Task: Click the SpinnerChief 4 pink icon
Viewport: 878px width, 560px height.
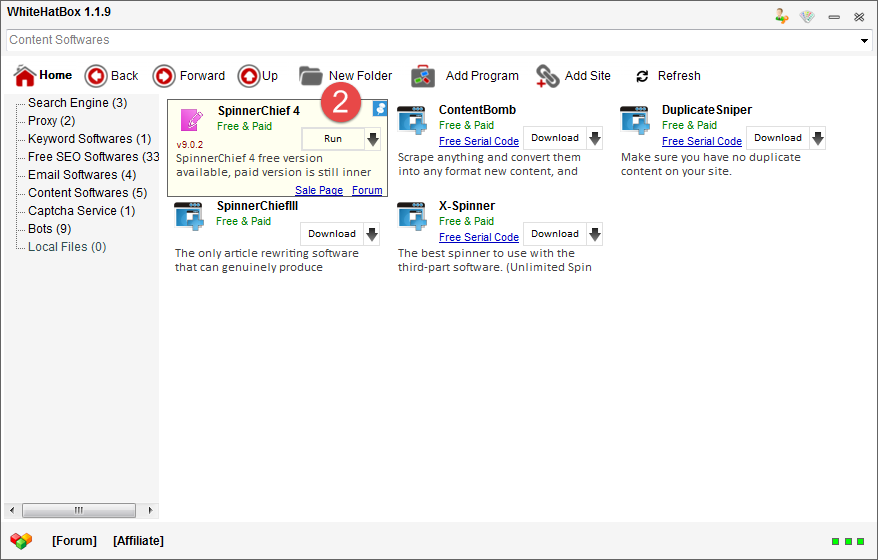Action: [x=192, y=120]
